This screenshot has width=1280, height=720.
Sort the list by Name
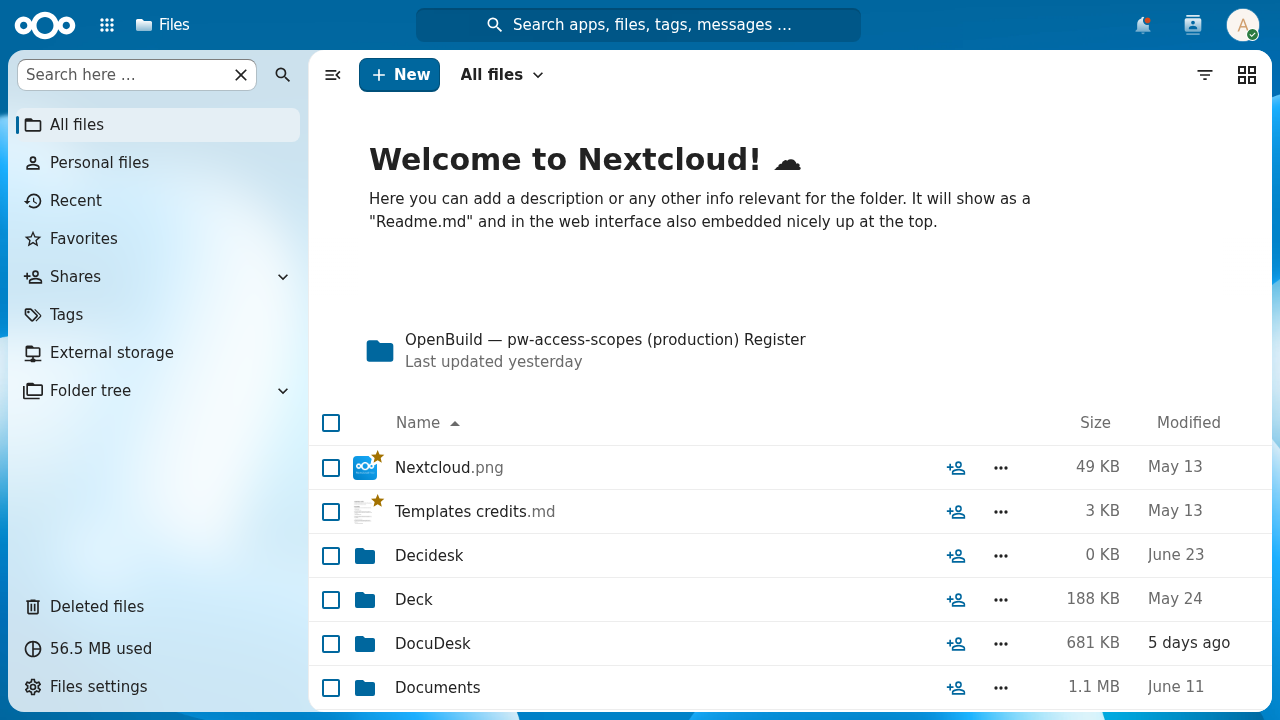pos(428,423)
